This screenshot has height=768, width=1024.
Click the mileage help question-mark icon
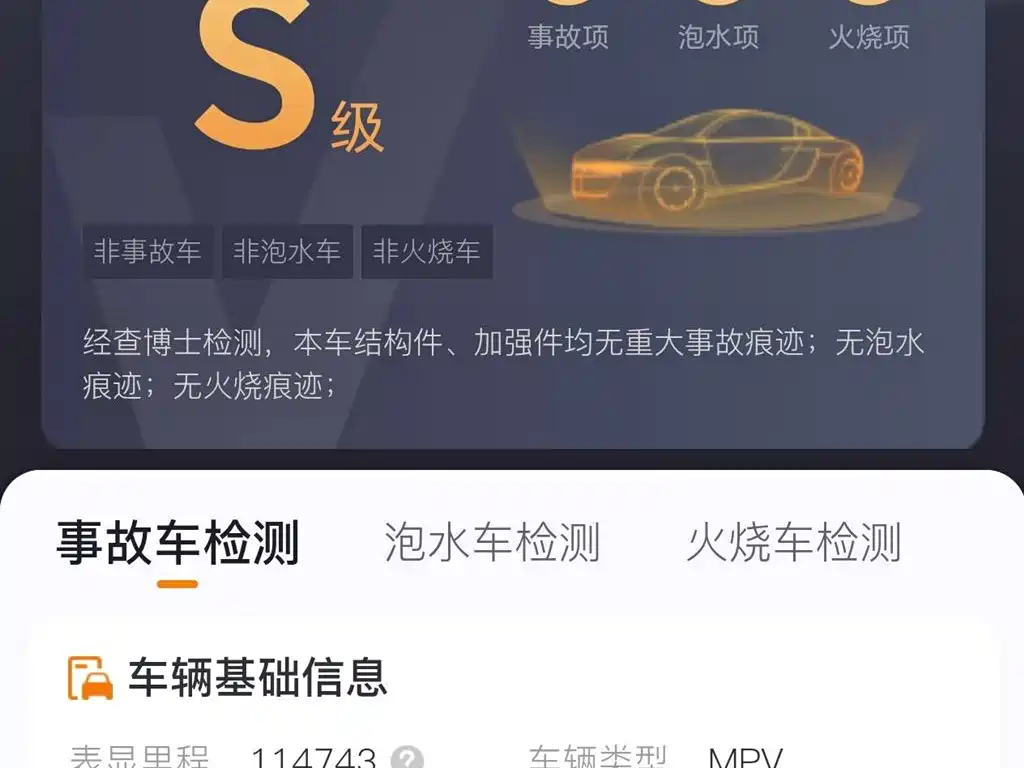pyautogui.click(x=408, y=758)
